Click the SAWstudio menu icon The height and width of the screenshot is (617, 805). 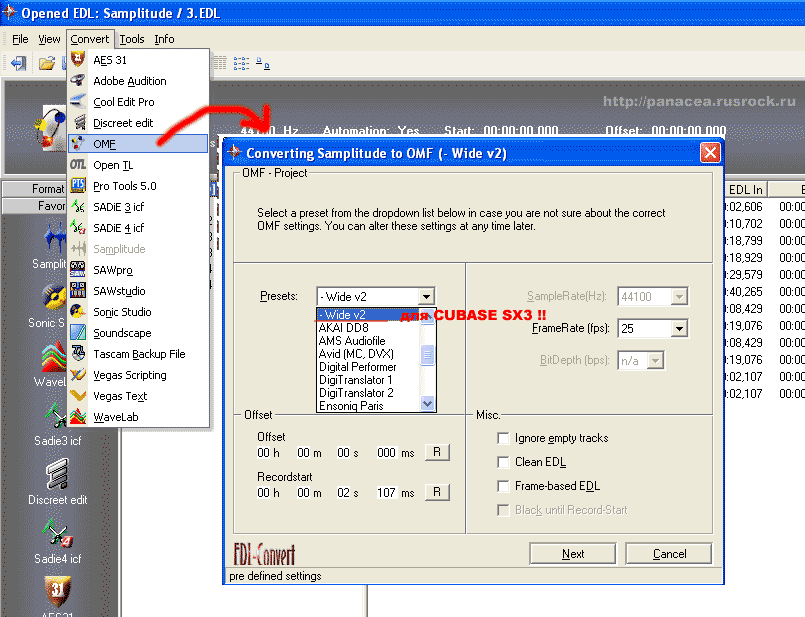pyautogui.click(x=78, y=291)
